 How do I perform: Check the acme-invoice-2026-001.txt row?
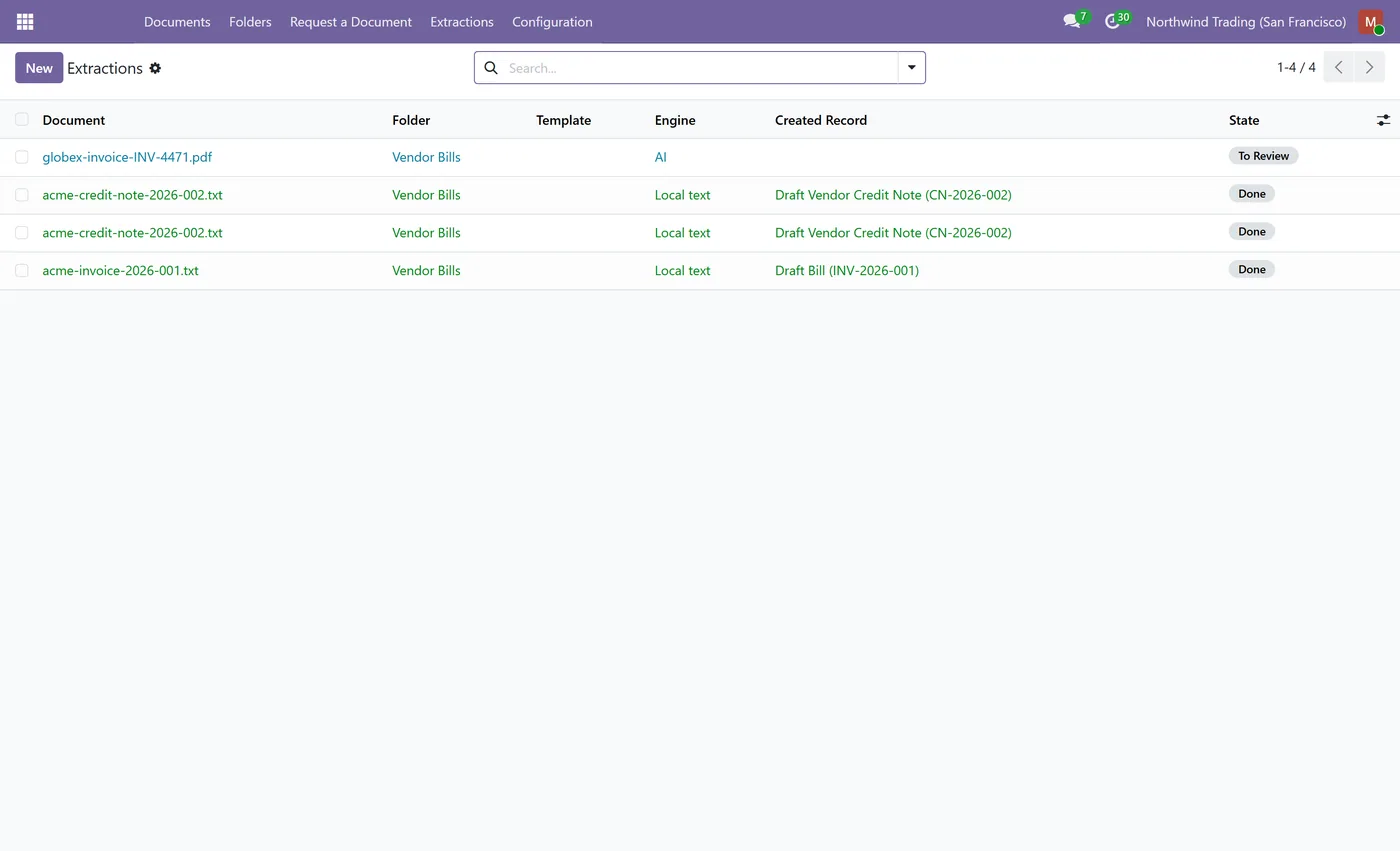point(22,270)
